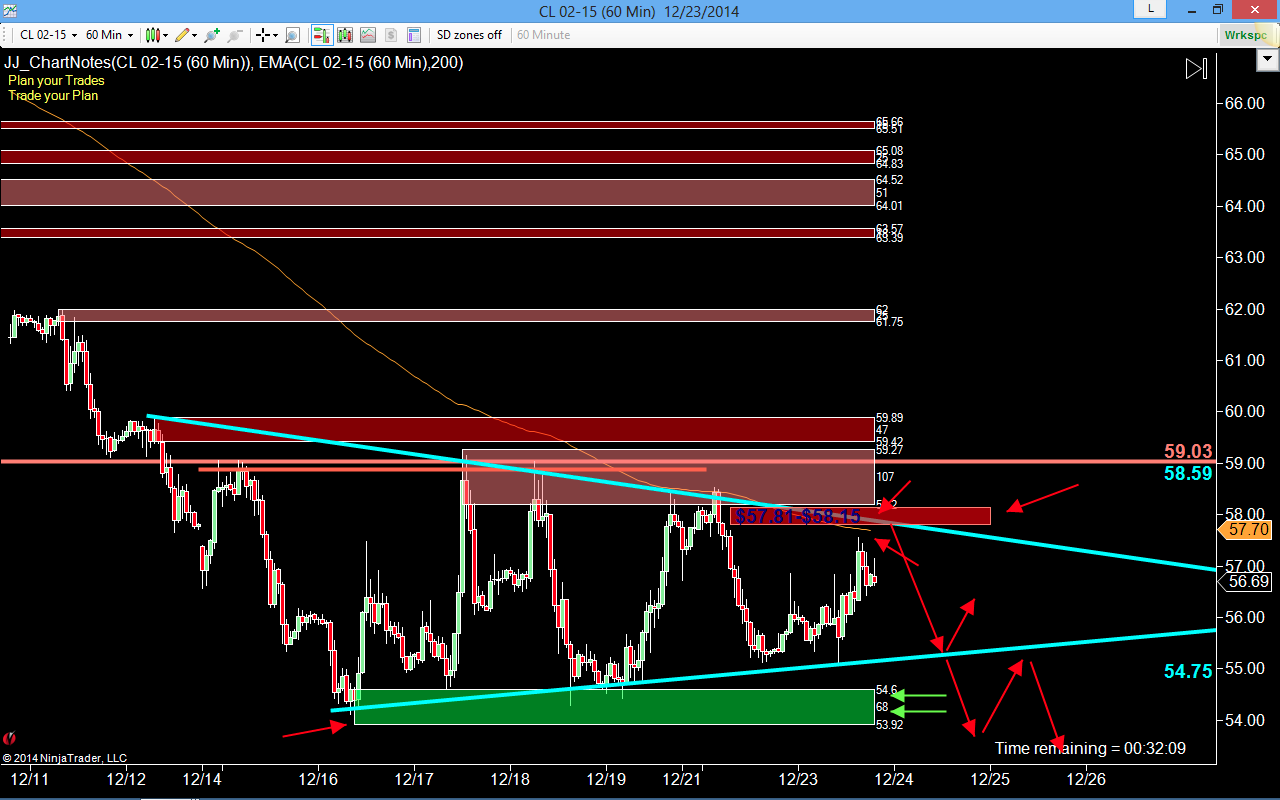Open the strategies dollar icon
Viewport: 1280px width, 800px height.
pos(391,35)
